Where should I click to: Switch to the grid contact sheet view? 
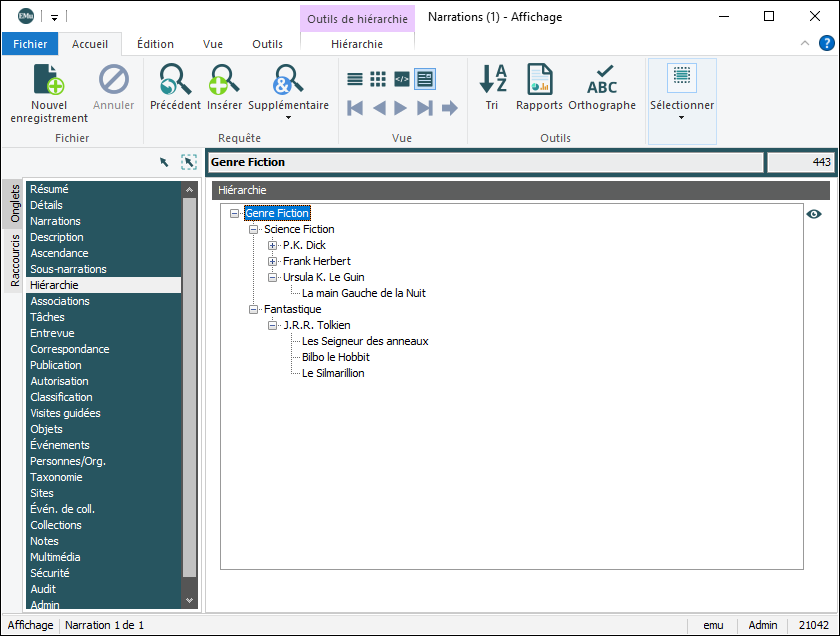coord(378,79)
